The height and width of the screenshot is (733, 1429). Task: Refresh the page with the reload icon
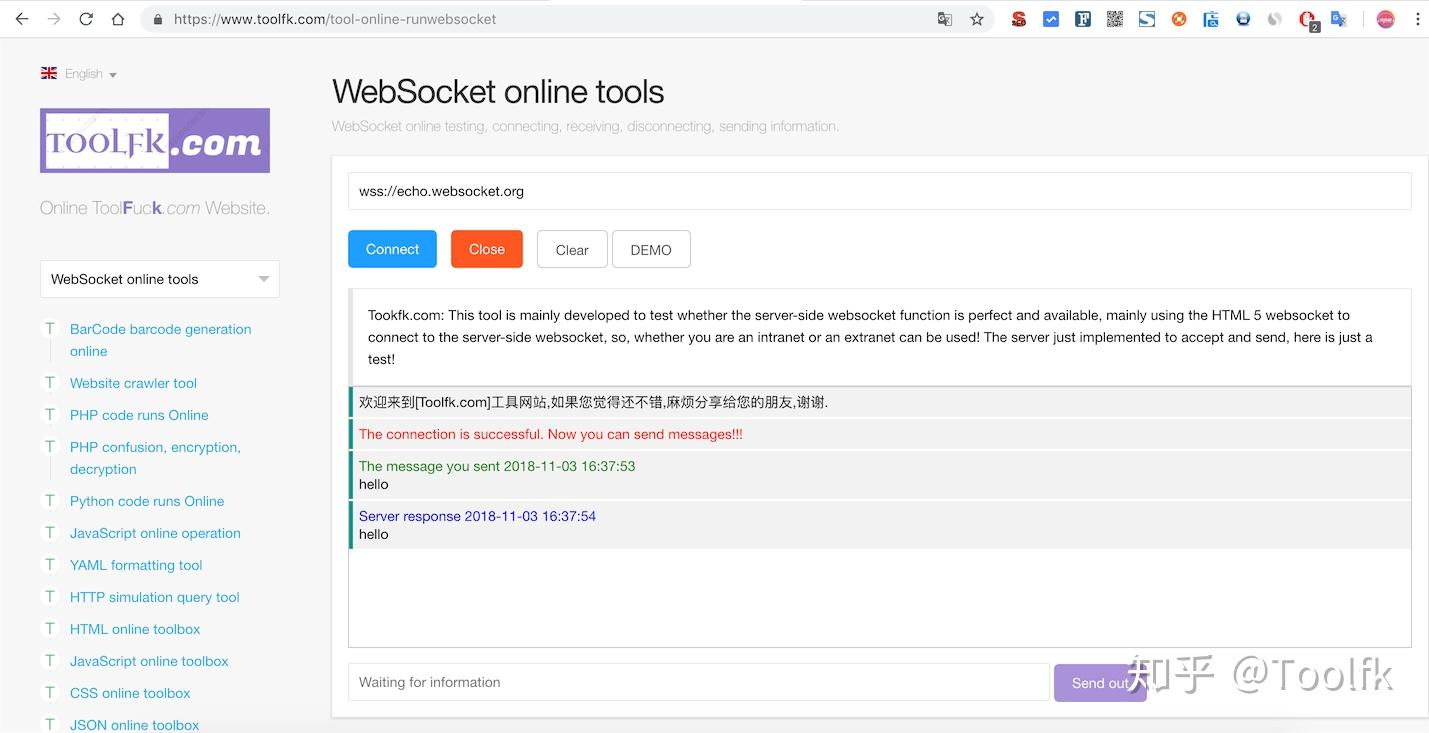[86, 18]
